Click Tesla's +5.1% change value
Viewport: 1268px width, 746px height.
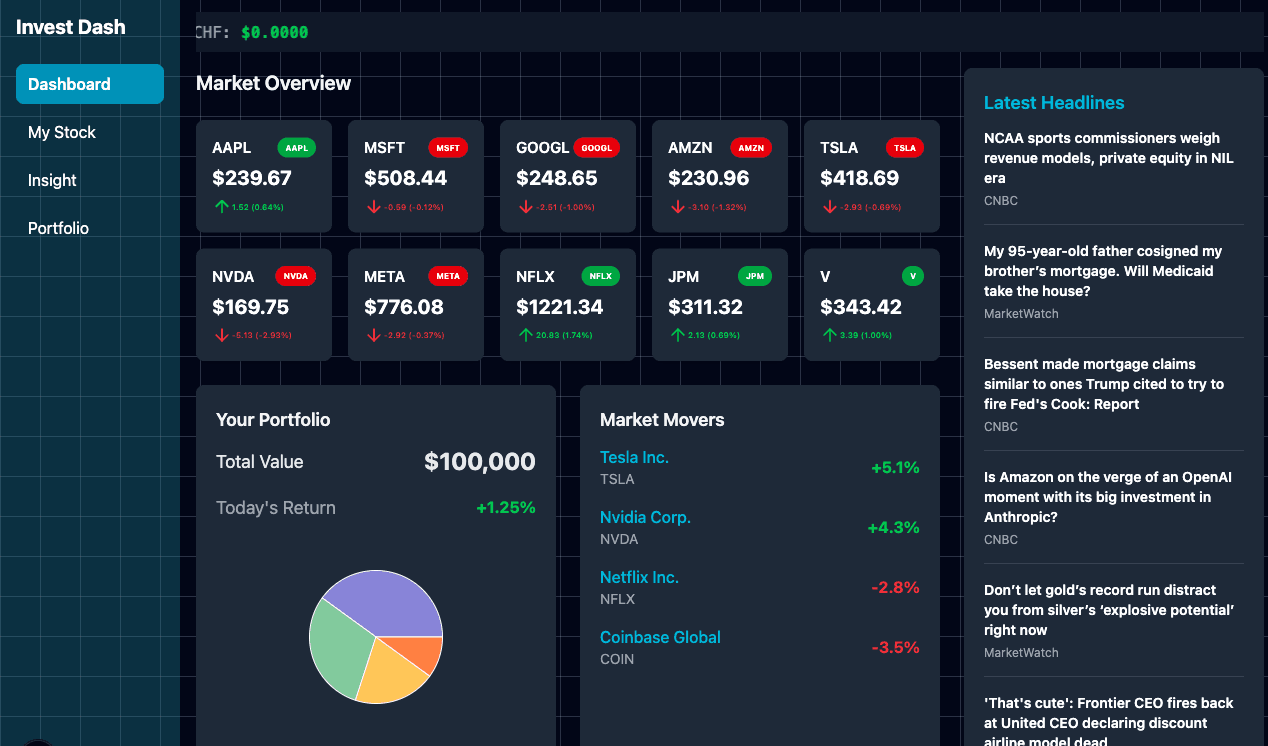[895, 467]
